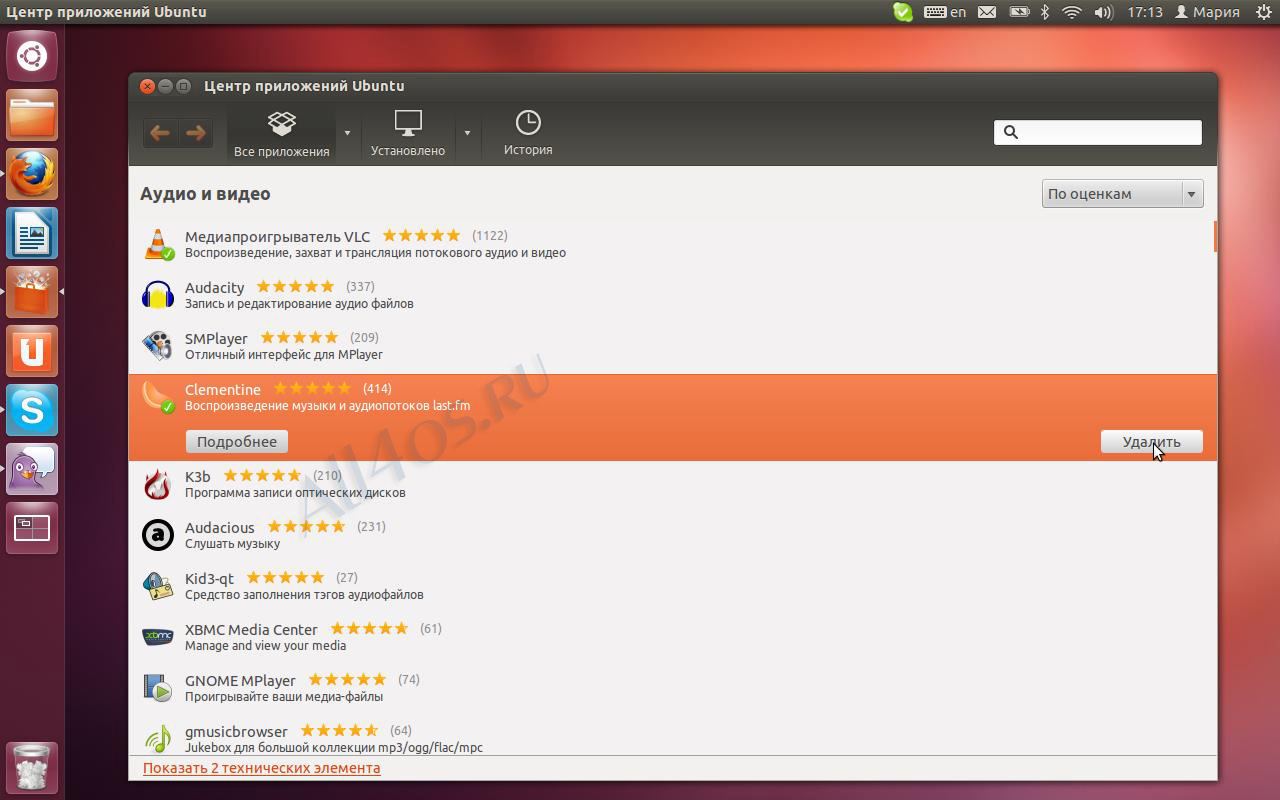Expand 'Установлено' dropdown arrow

[x=467, y=132]
